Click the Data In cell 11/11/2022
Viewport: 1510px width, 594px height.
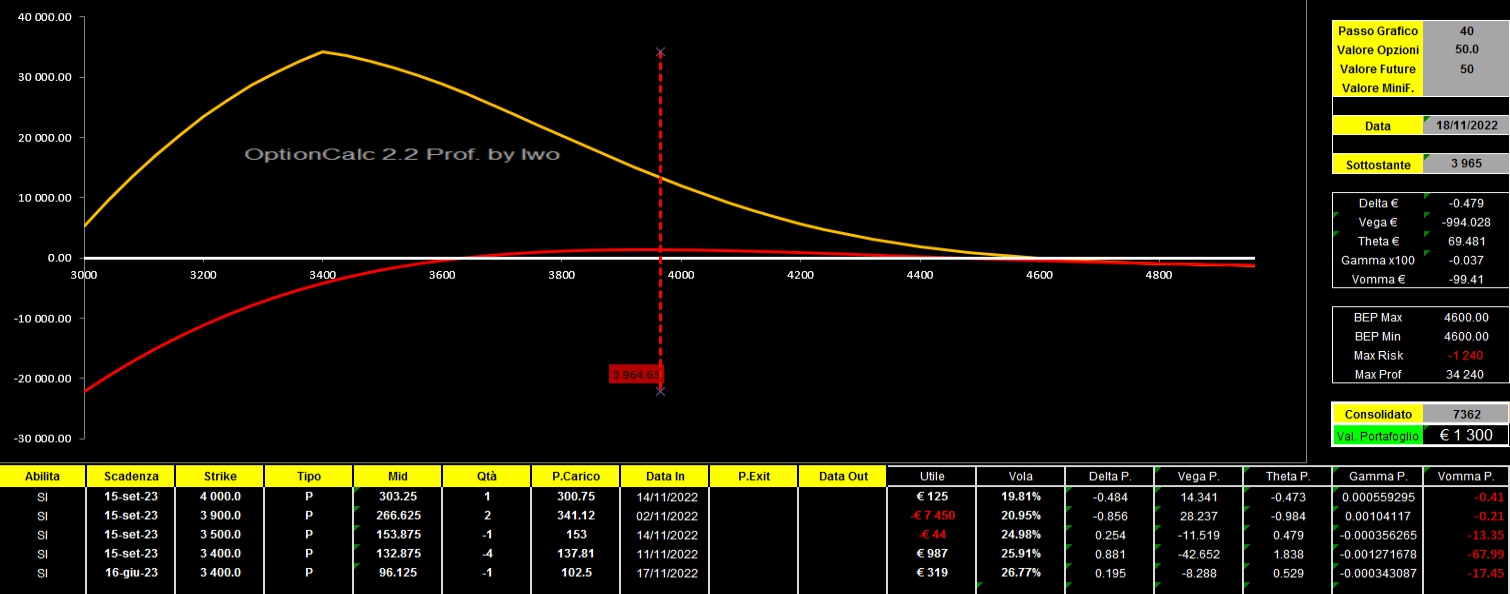(x=664, y=553)
